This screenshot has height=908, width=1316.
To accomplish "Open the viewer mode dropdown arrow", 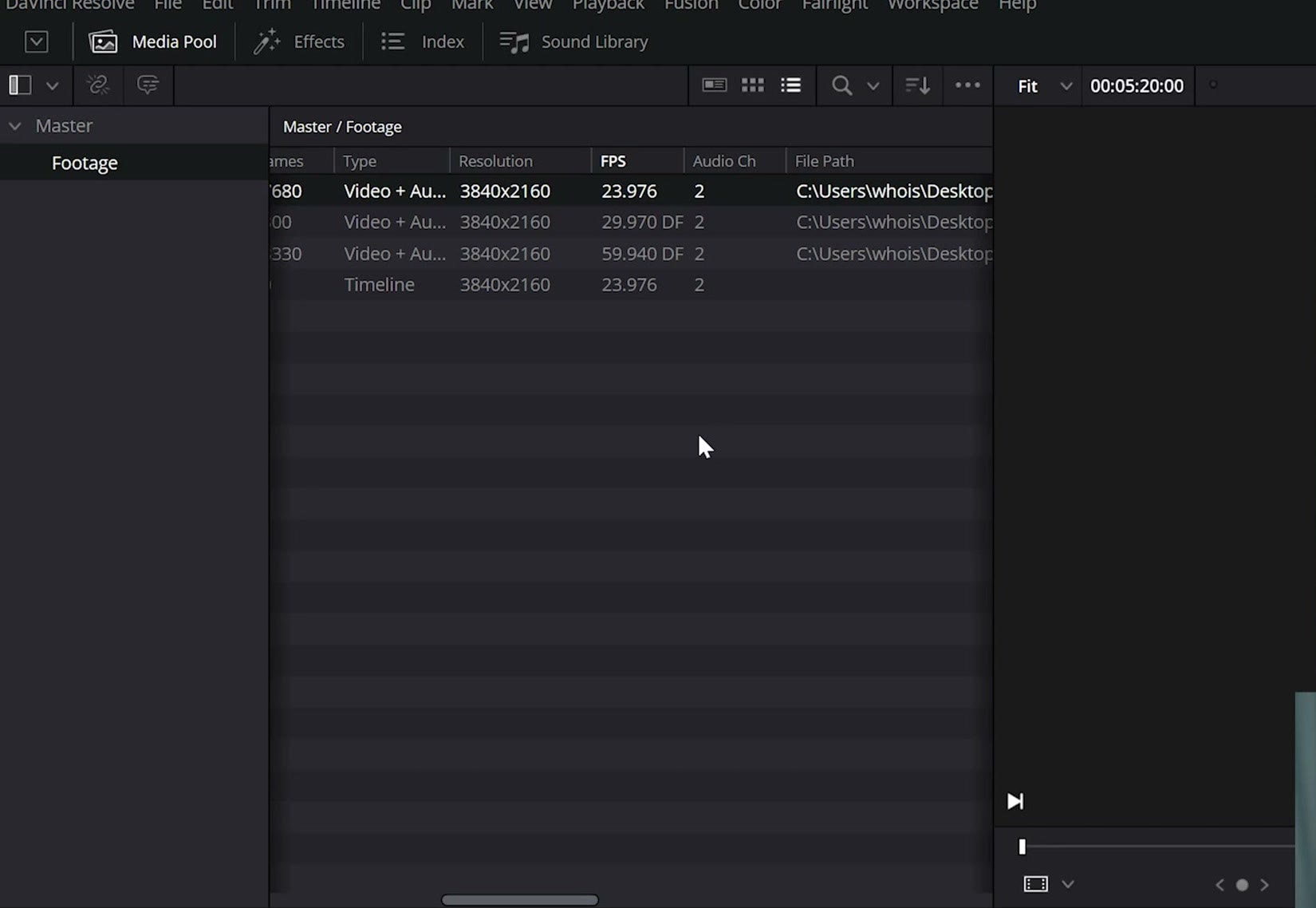I will pos(1068,884).
